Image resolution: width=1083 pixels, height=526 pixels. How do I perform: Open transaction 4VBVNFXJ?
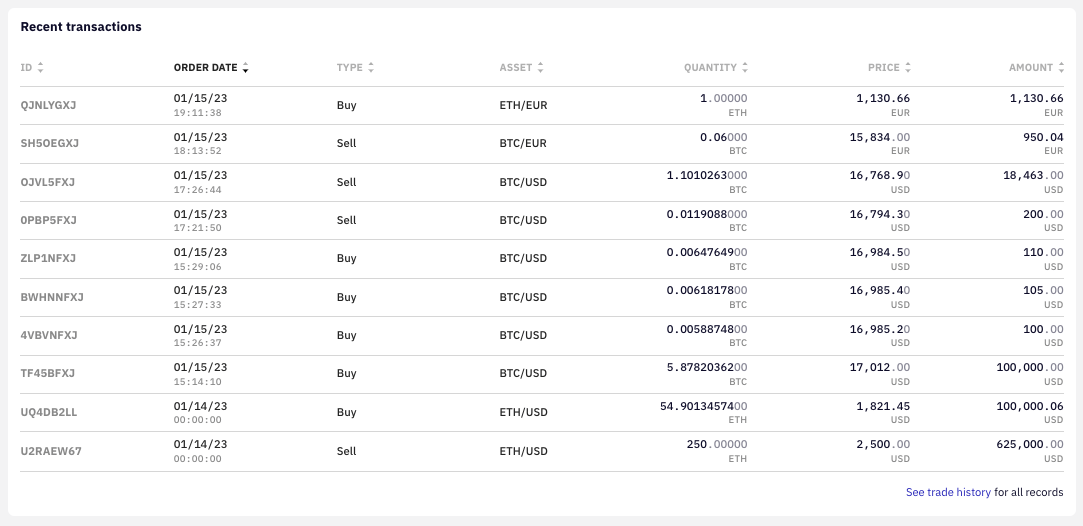coord(49,335)
